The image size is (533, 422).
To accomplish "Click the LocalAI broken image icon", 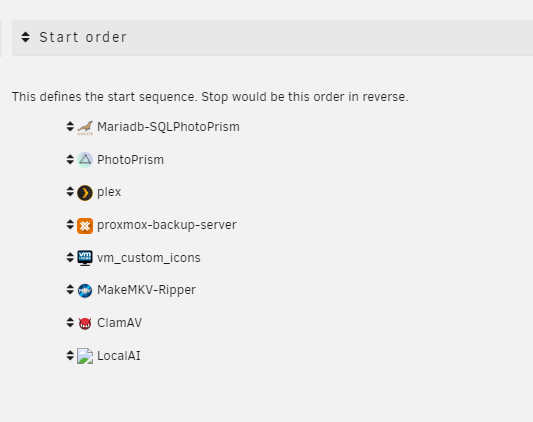I will (x=85, y=356).
